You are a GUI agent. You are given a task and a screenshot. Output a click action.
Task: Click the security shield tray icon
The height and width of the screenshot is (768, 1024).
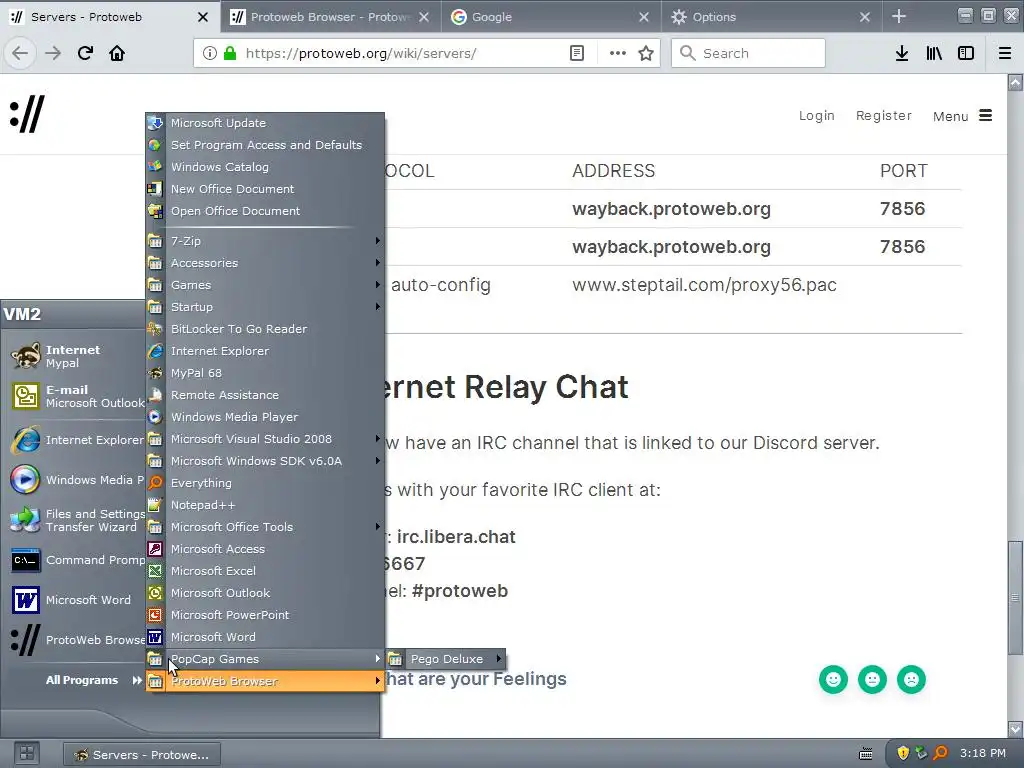click(x=903, y=753)
